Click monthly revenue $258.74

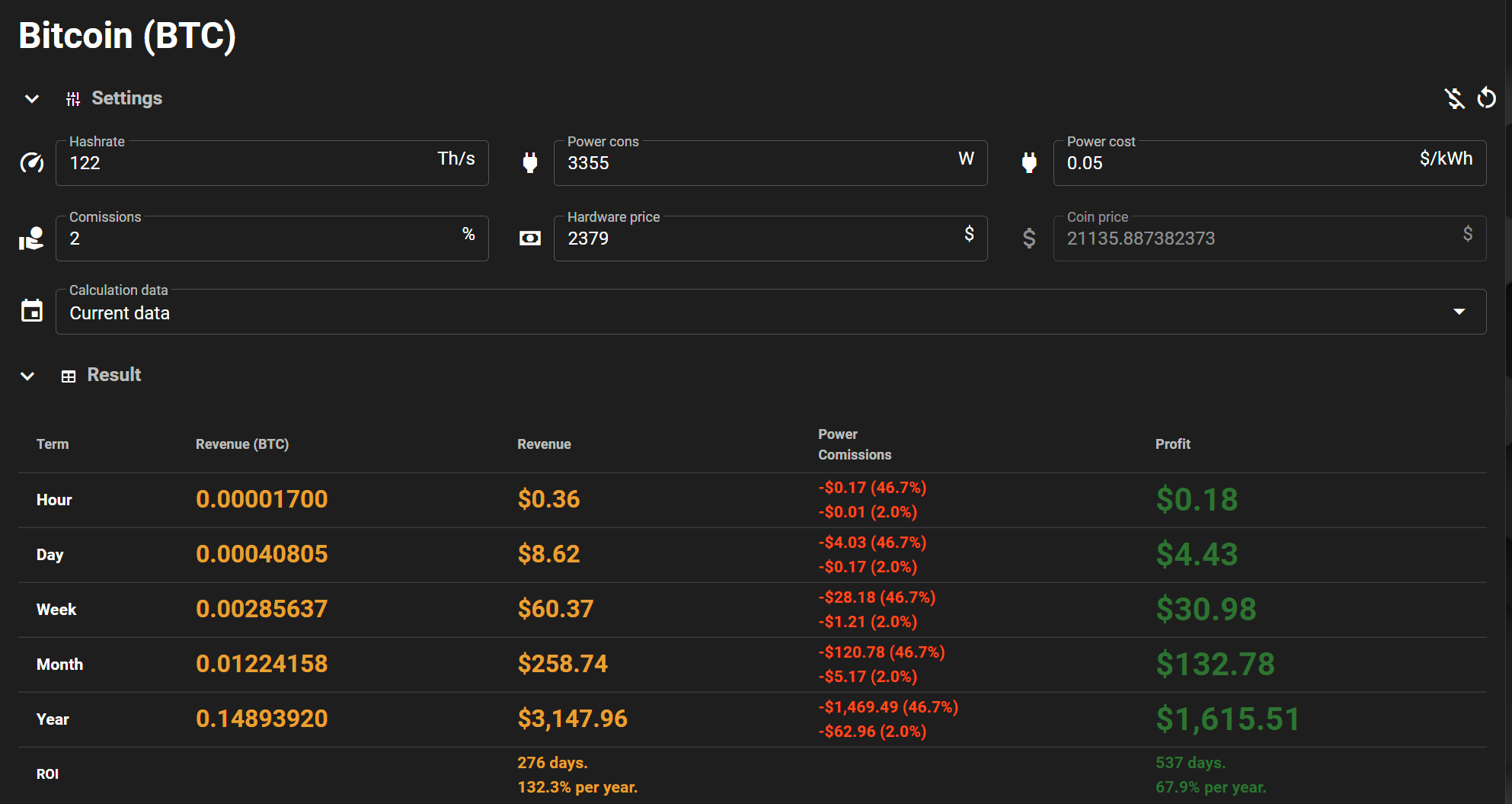pyautogui.click(x=563, y=664)
